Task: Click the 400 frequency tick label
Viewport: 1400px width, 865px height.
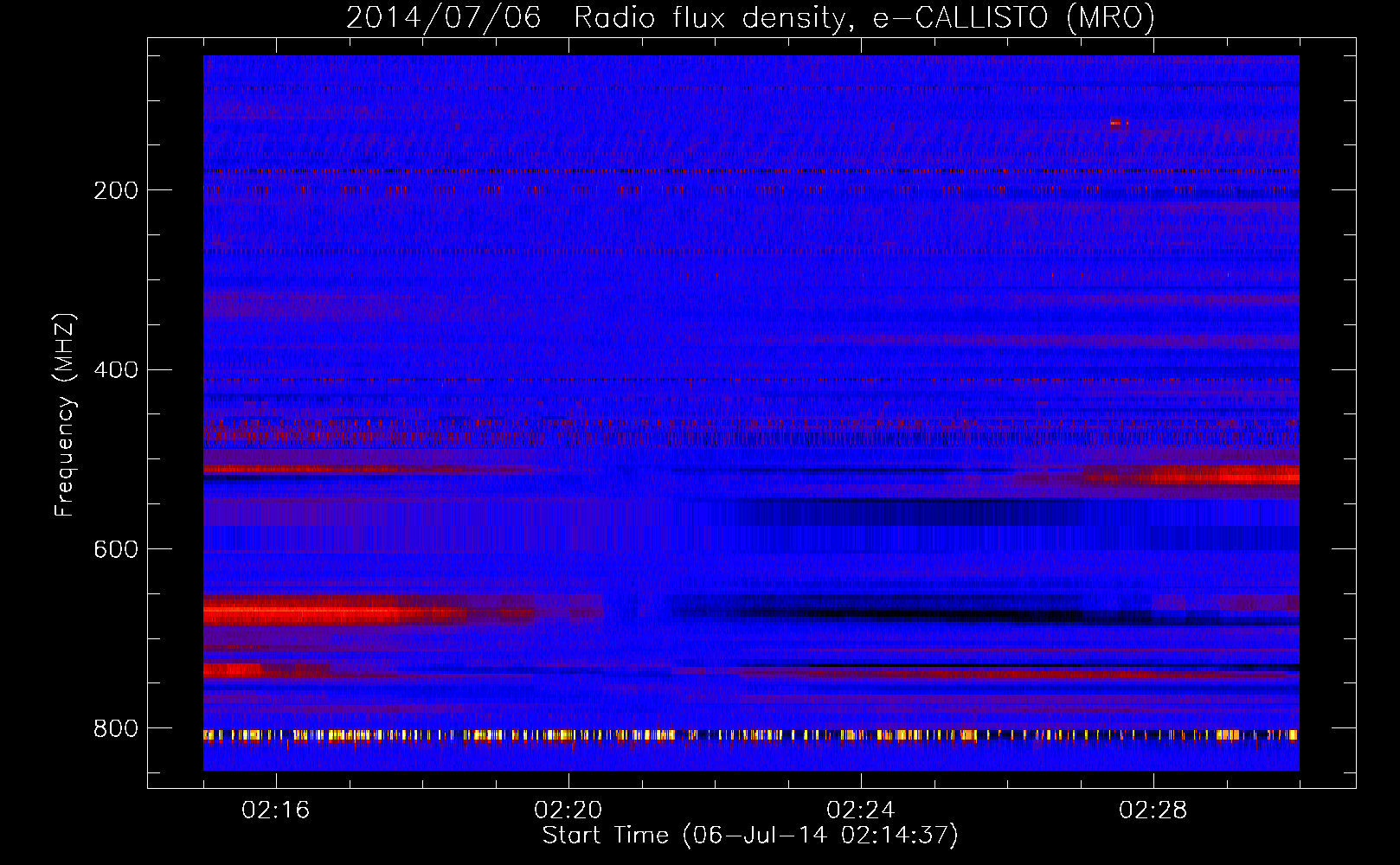Action: tap(116, 370)
